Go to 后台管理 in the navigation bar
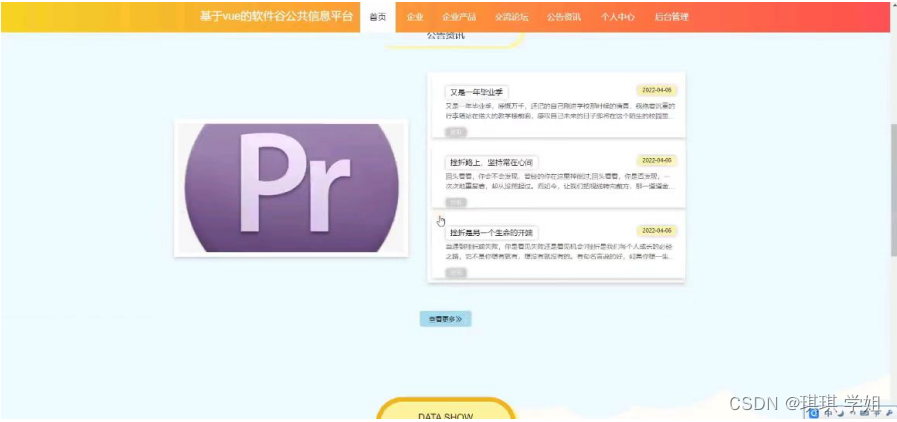The image size is (897, 422). coord(671,17)
